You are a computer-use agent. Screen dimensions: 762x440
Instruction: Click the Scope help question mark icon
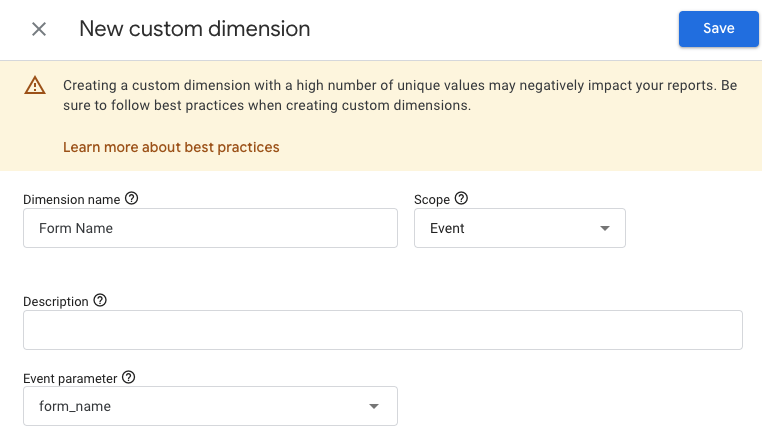click(x=461, y=199)
